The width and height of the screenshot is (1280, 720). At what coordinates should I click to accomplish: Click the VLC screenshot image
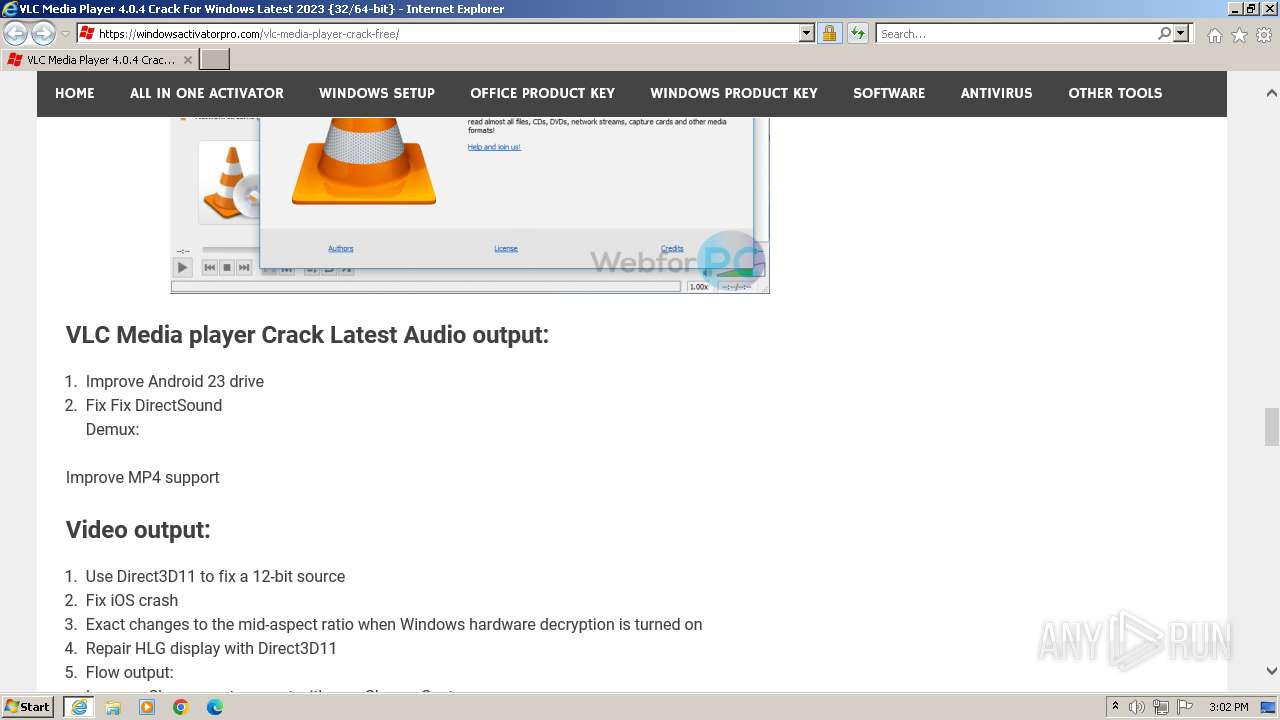pyautogui.click(x=470, y=205)
